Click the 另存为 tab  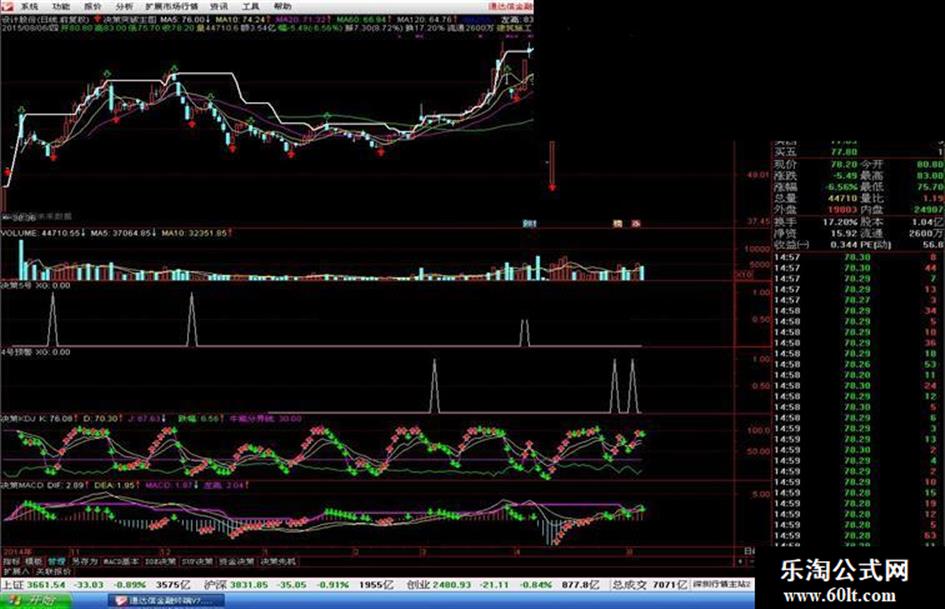click(84, 561)
